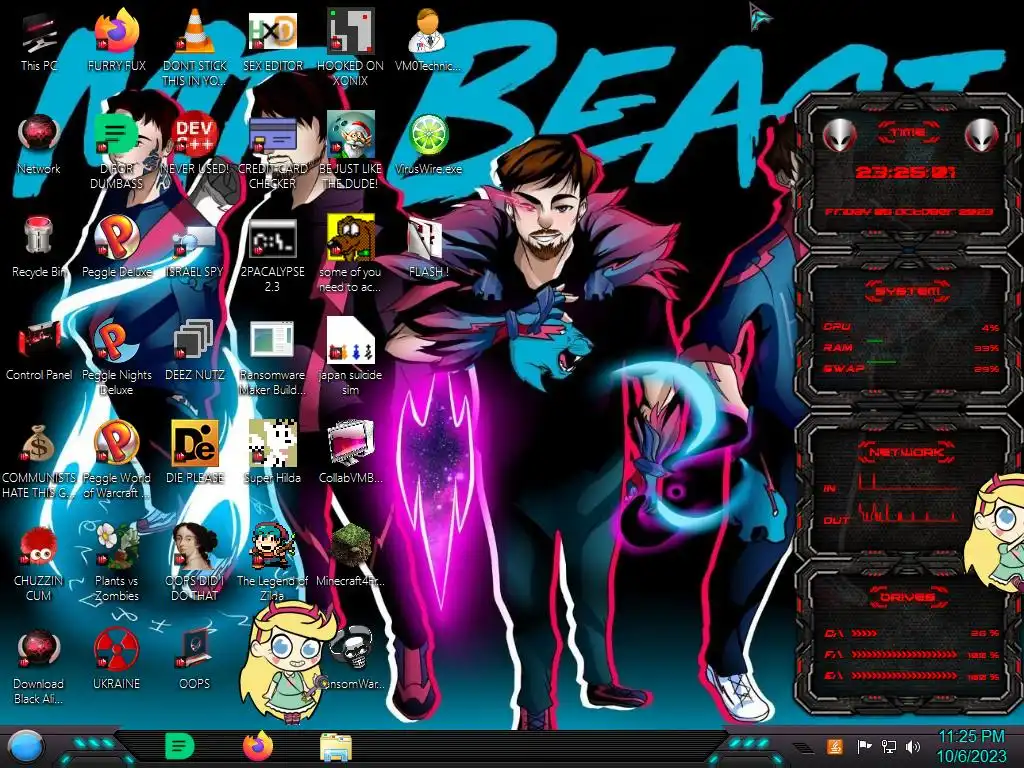Screen dimensions: 1024x768
Task: Click the CPU usage row in gadget
Action: [x=912, y=327]
